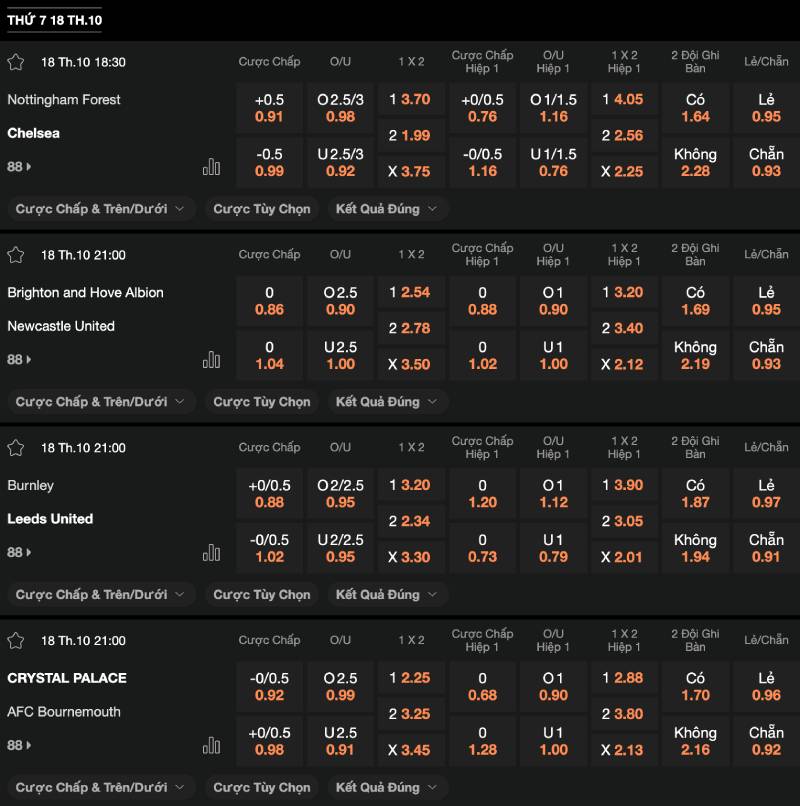This screenshot has width=800, height=806.
Task: Star the Brighton vs Newcastle United match
Action: pyautogui.click(x=16, y=255)
